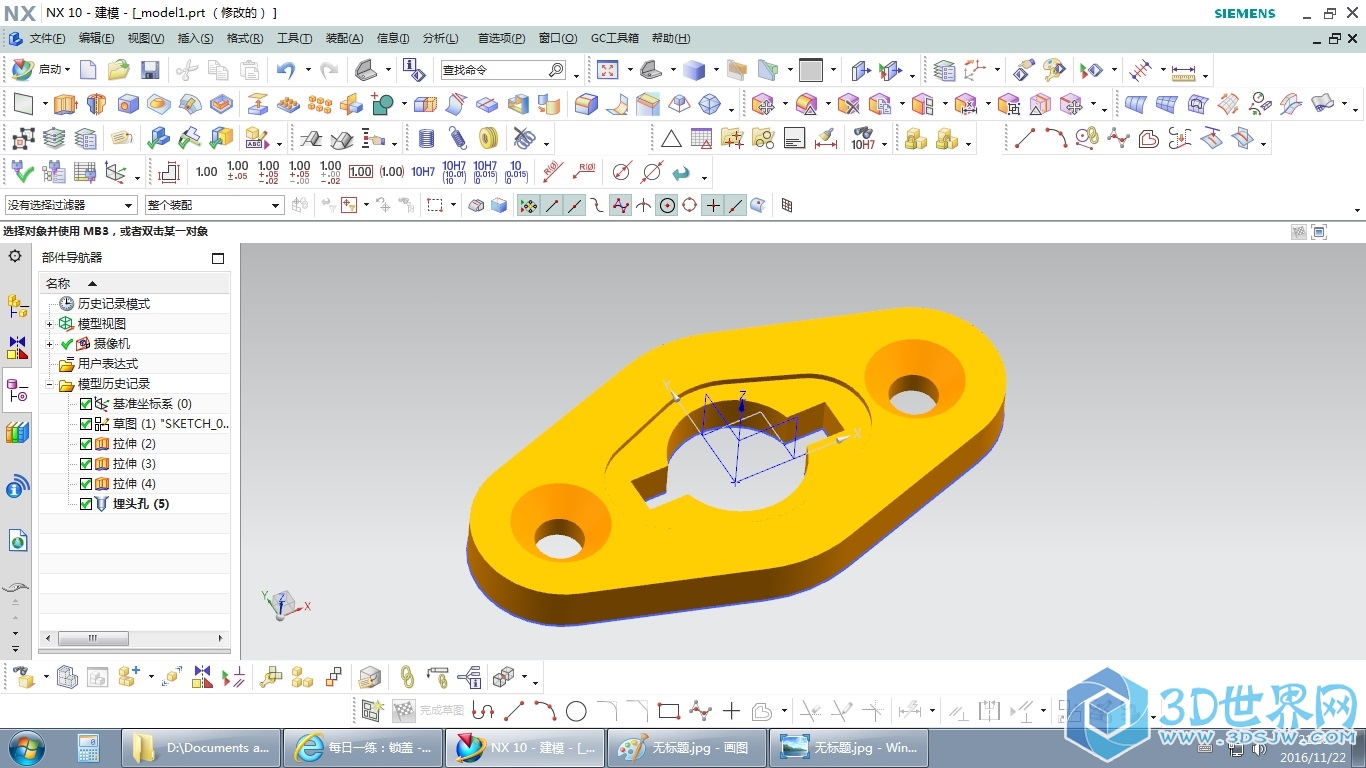The width and height of the screenshot is (1366, 768).
Task: Open a file with the folder icon
Action: (119, 70)
